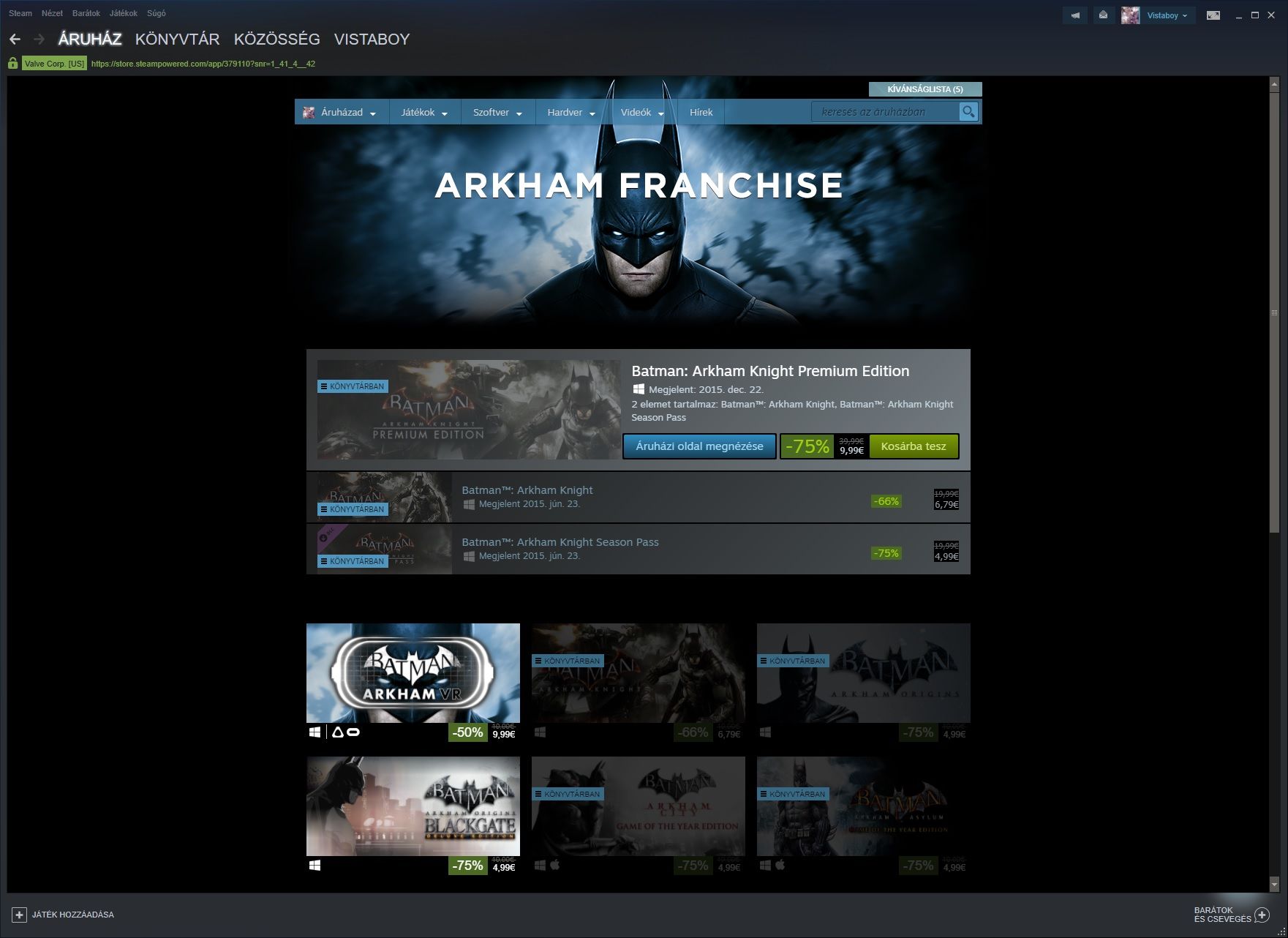Image resolution: width=1288 pixels, height=938 pixels.
Task: Open the KÍVÁNSÁGLISTA (5) button
Action: [x=925, y=89]
